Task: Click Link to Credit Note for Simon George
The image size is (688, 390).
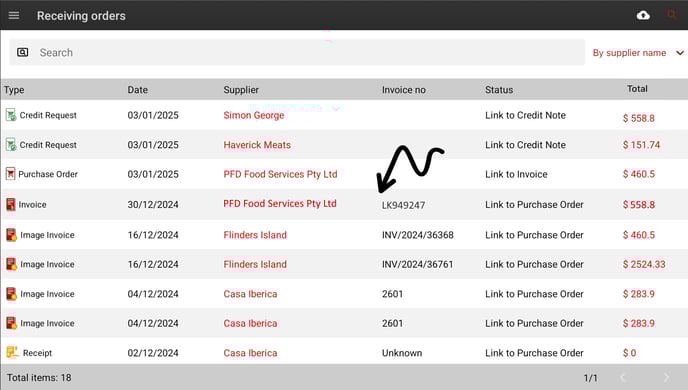Action: (x=525, y=115)
